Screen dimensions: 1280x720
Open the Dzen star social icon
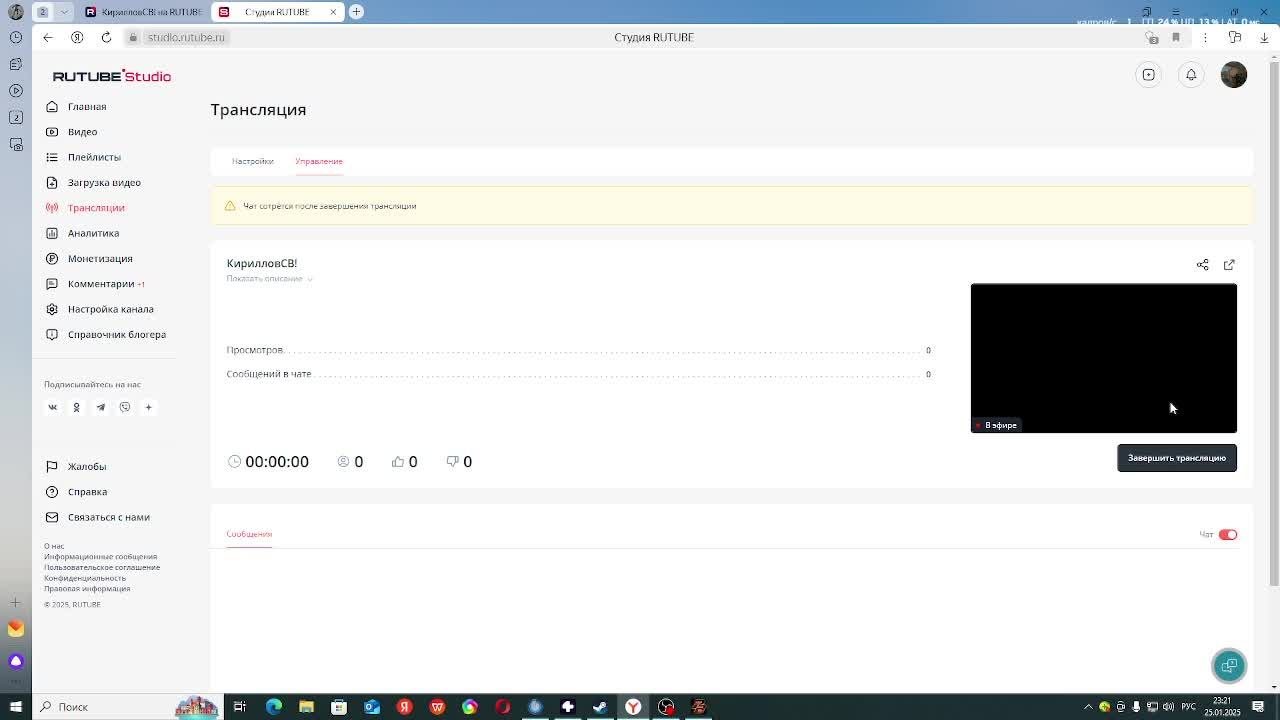click(x=148, y=407)
